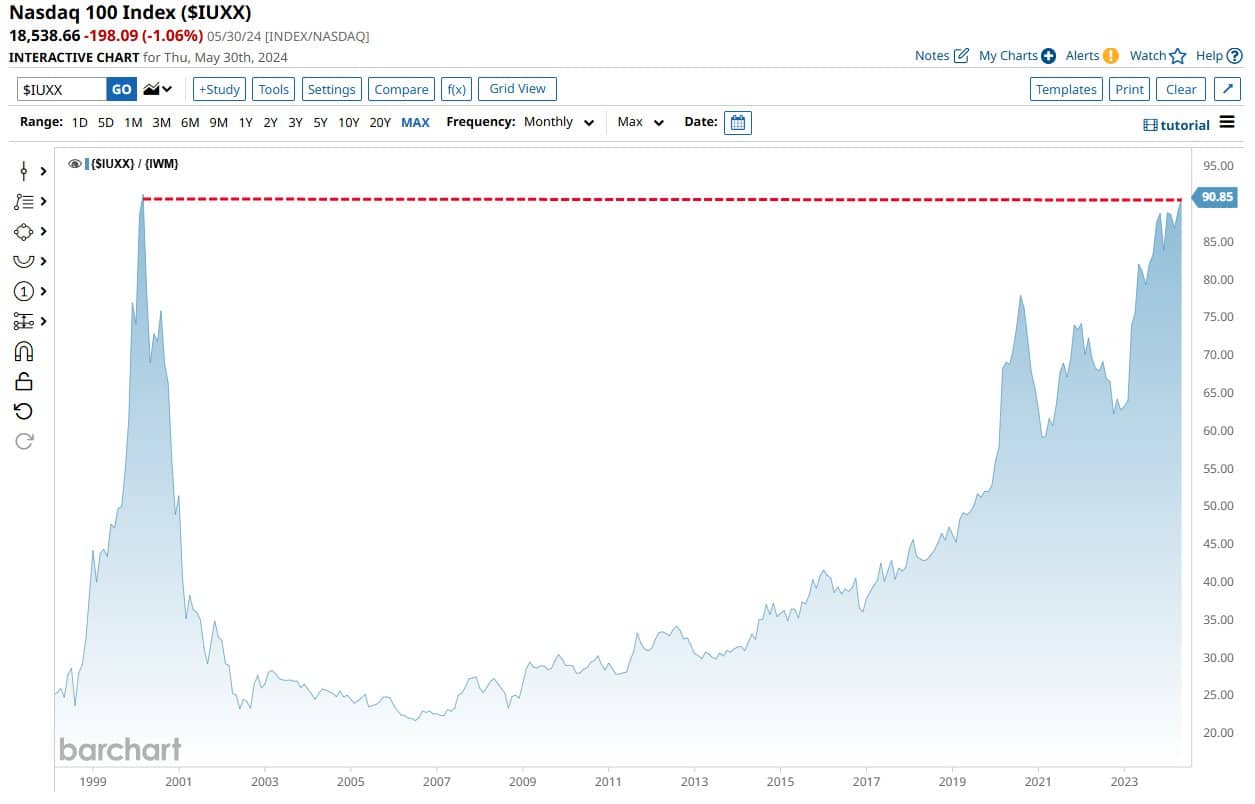Toggle the lock drawings padlock icon
Screen dimensions: 1255x804
click(24, 381)
